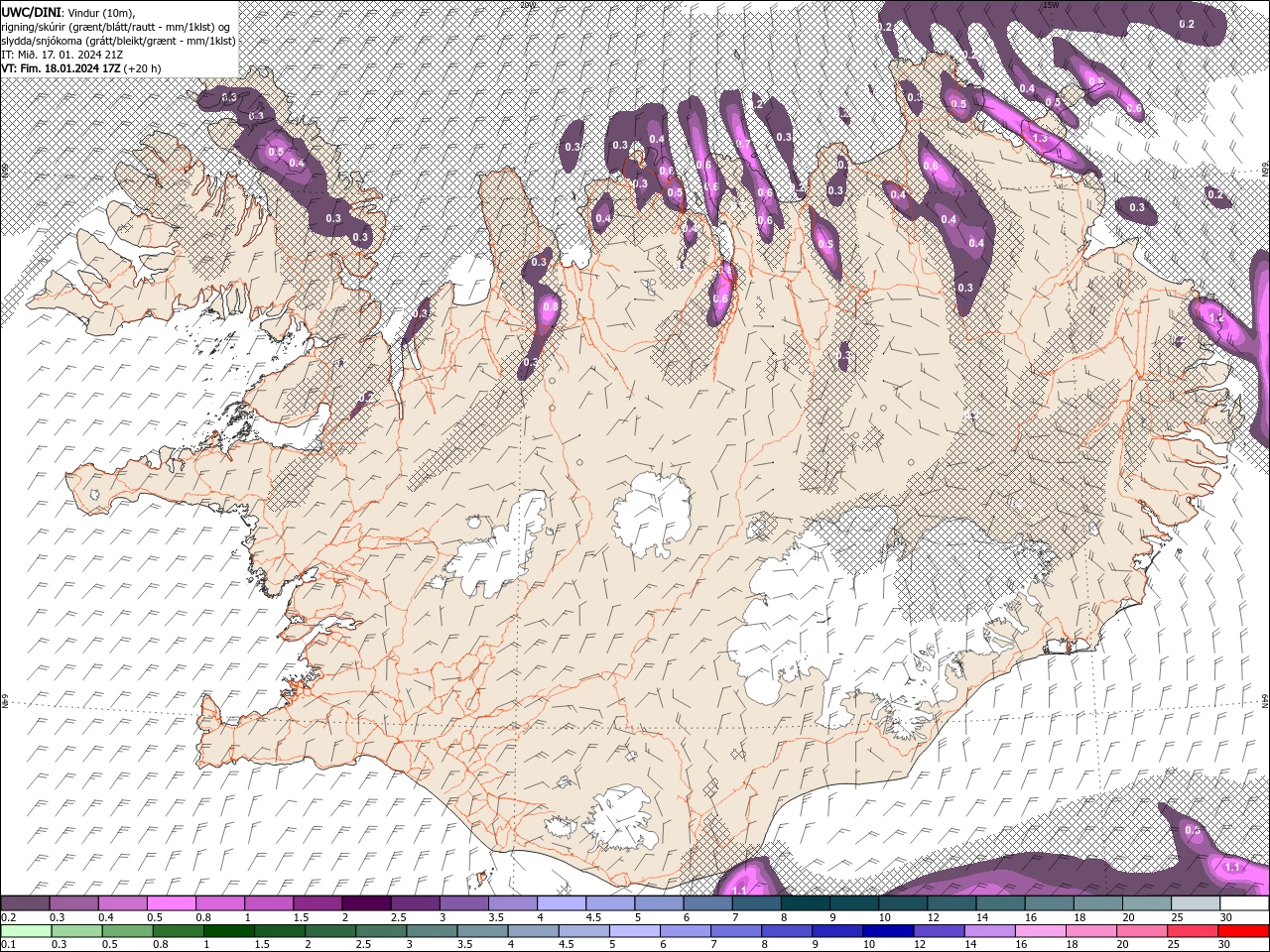This screenshot has height=952, width=1270.
Task: Select the 1.1 value in the bottom-right corner
Action: pyautogui.click(x=1231, y=867)
